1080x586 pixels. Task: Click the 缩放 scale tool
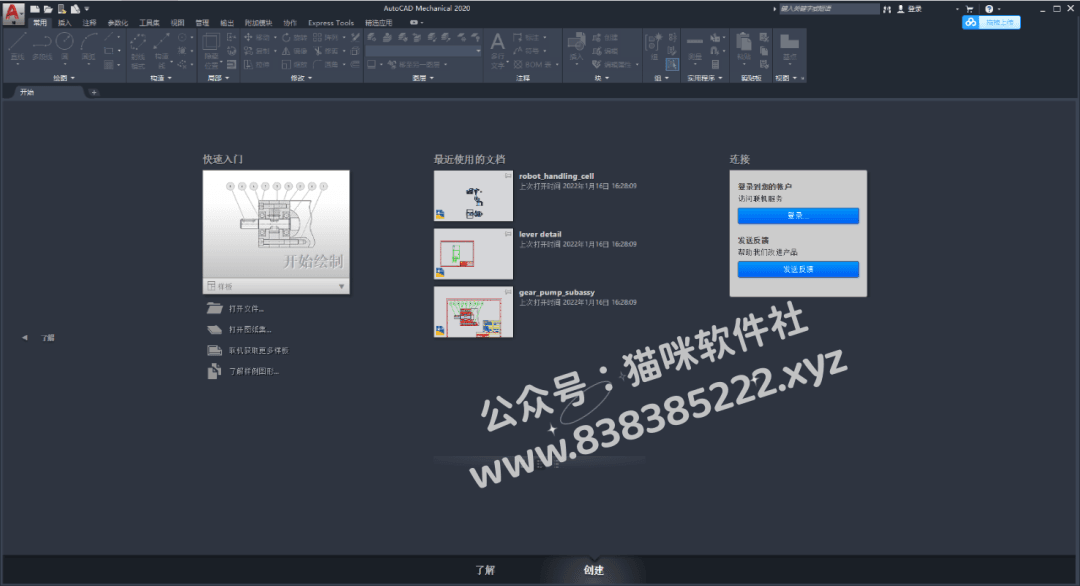[295, 65]
